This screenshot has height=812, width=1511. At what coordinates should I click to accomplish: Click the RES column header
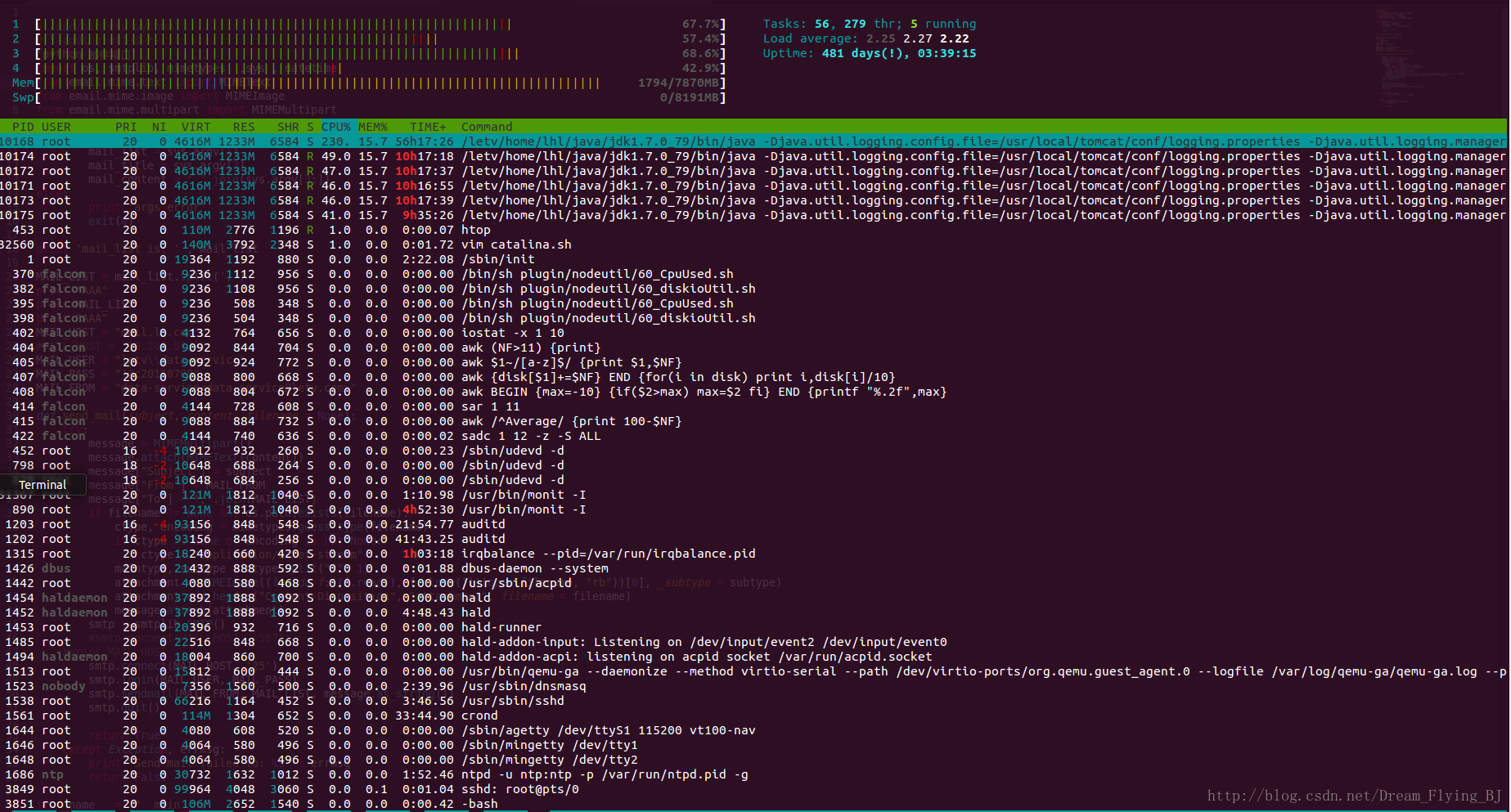point(244,127)
